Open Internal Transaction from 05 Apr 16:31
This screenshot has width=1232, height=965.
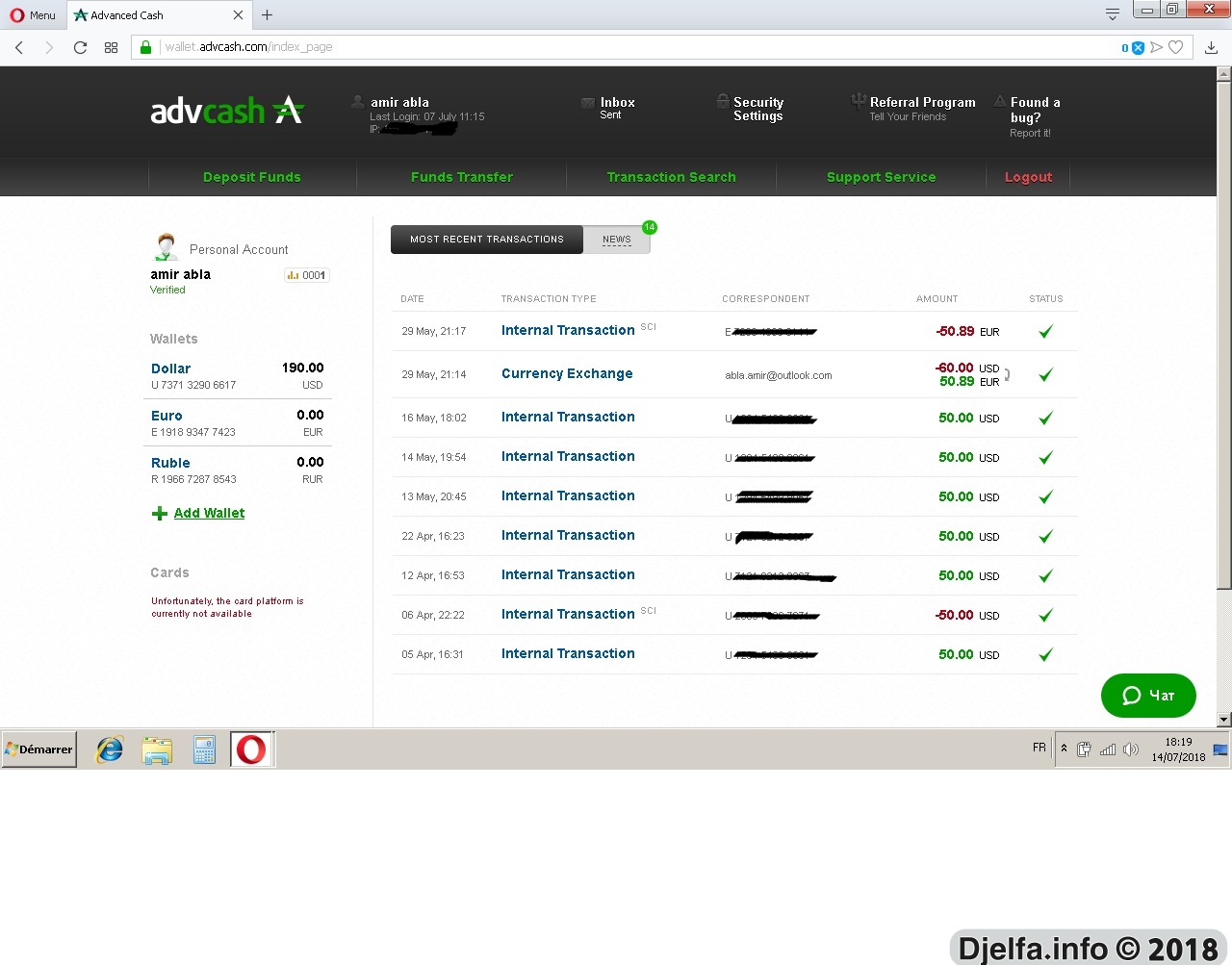[568, 653]
